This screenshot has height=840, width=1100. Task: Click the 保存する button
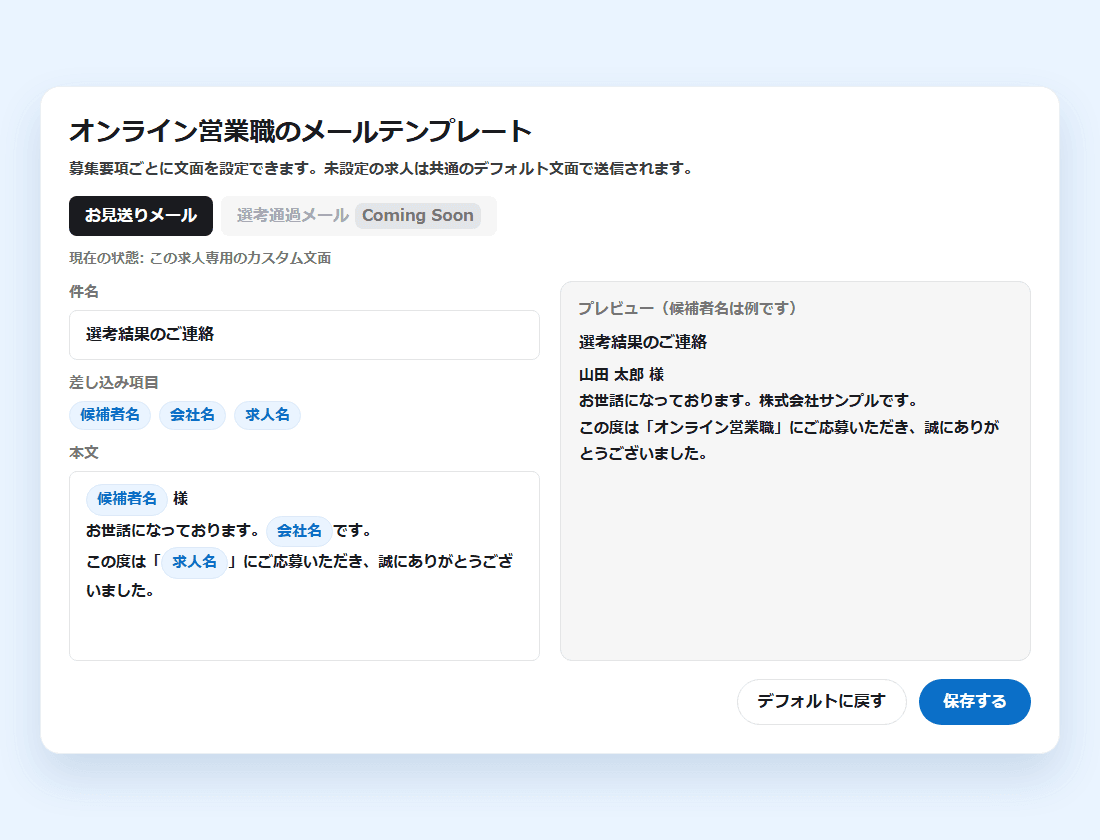pos(974,702)
